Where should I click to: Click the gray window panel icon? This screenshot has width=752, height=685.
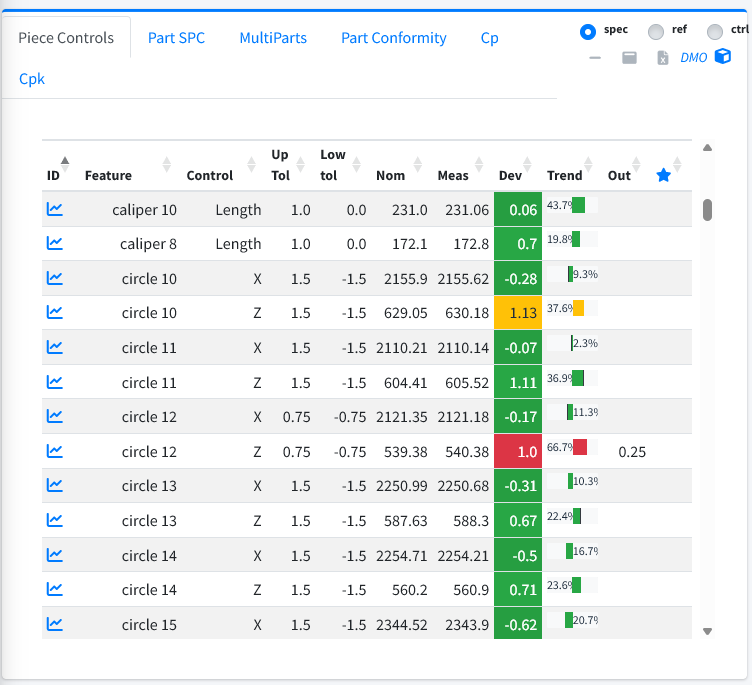[x=629, y=58]
